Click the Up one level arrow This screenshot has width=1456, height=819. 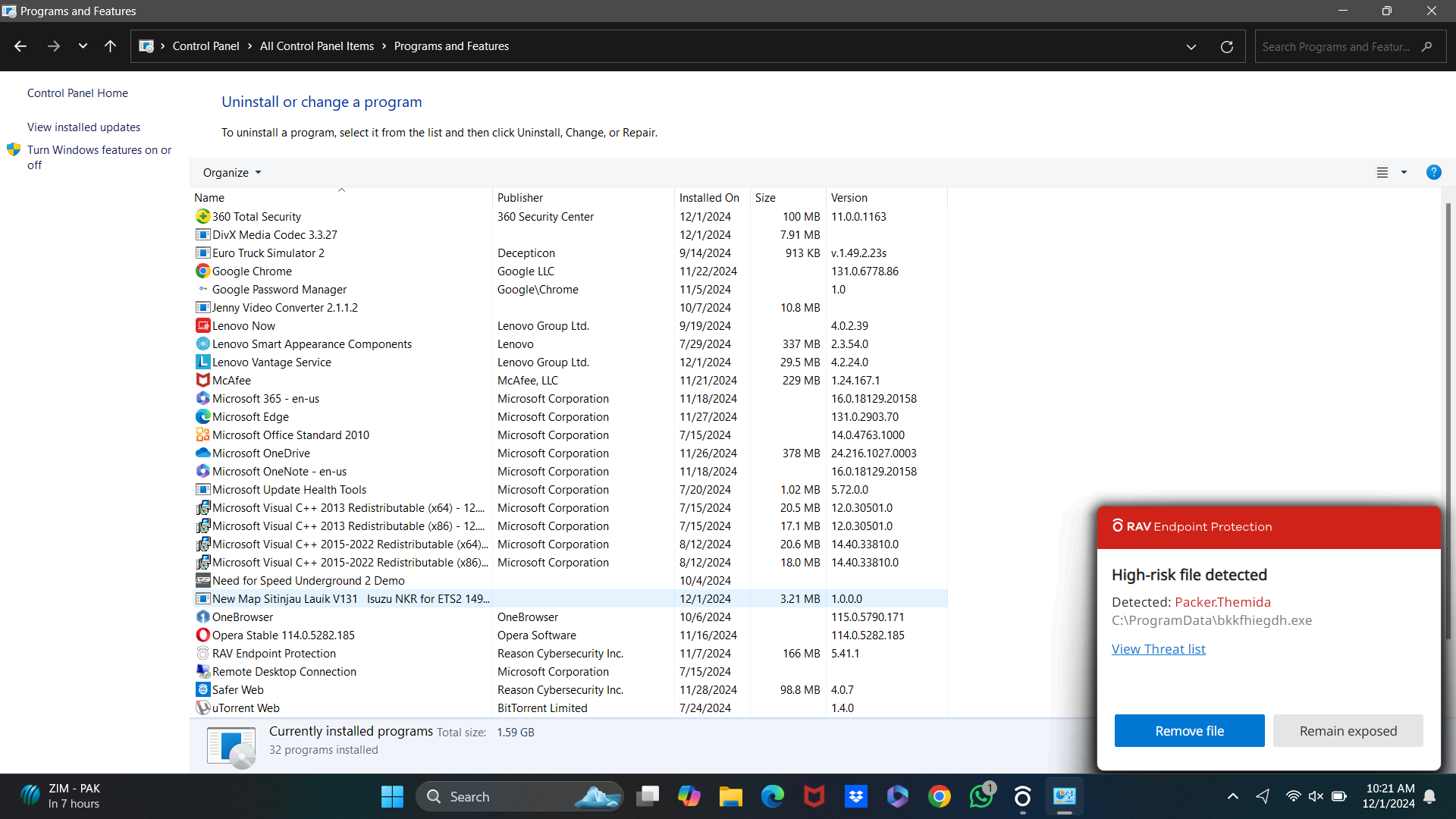(x=110, y=46)
